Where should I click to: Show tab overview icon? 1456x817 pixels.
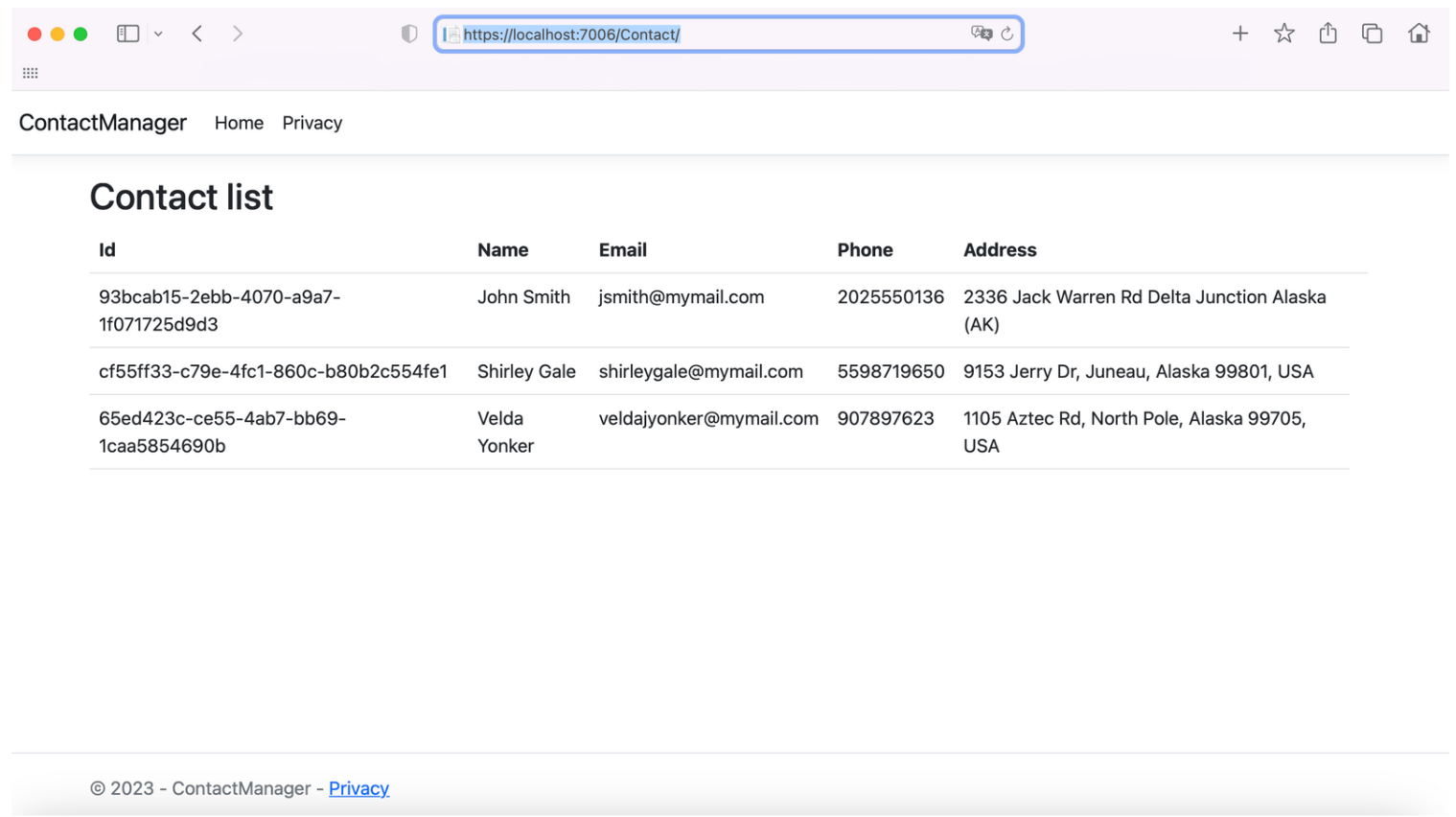click(1372, 34)
